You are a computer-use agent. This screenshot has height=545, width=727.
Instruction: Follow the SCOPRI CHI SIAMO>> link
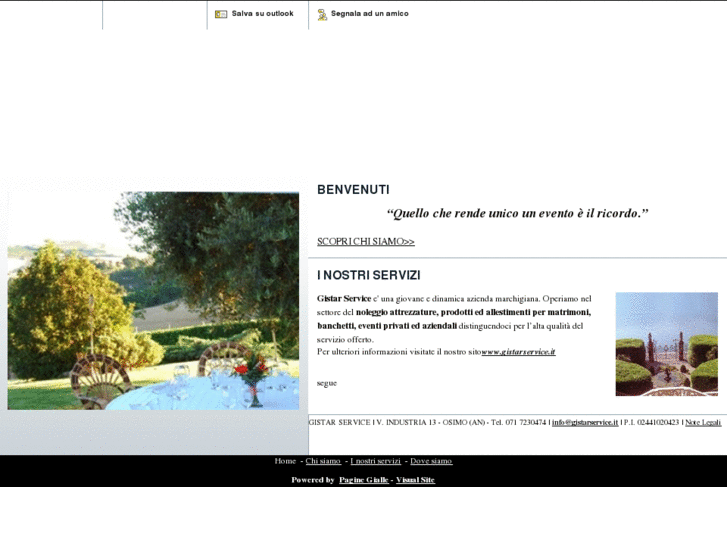(x=366, y=241)
